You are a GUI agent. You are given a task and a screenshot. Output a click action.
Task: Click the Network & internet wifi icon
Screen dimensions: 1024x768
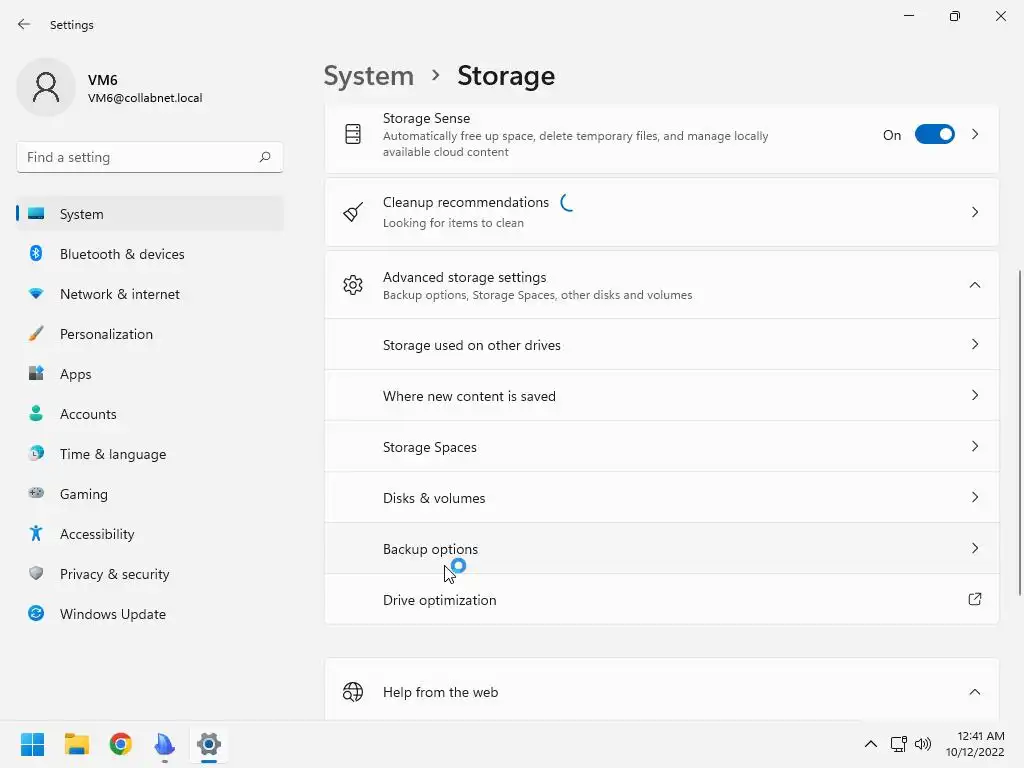pos(36,294)
